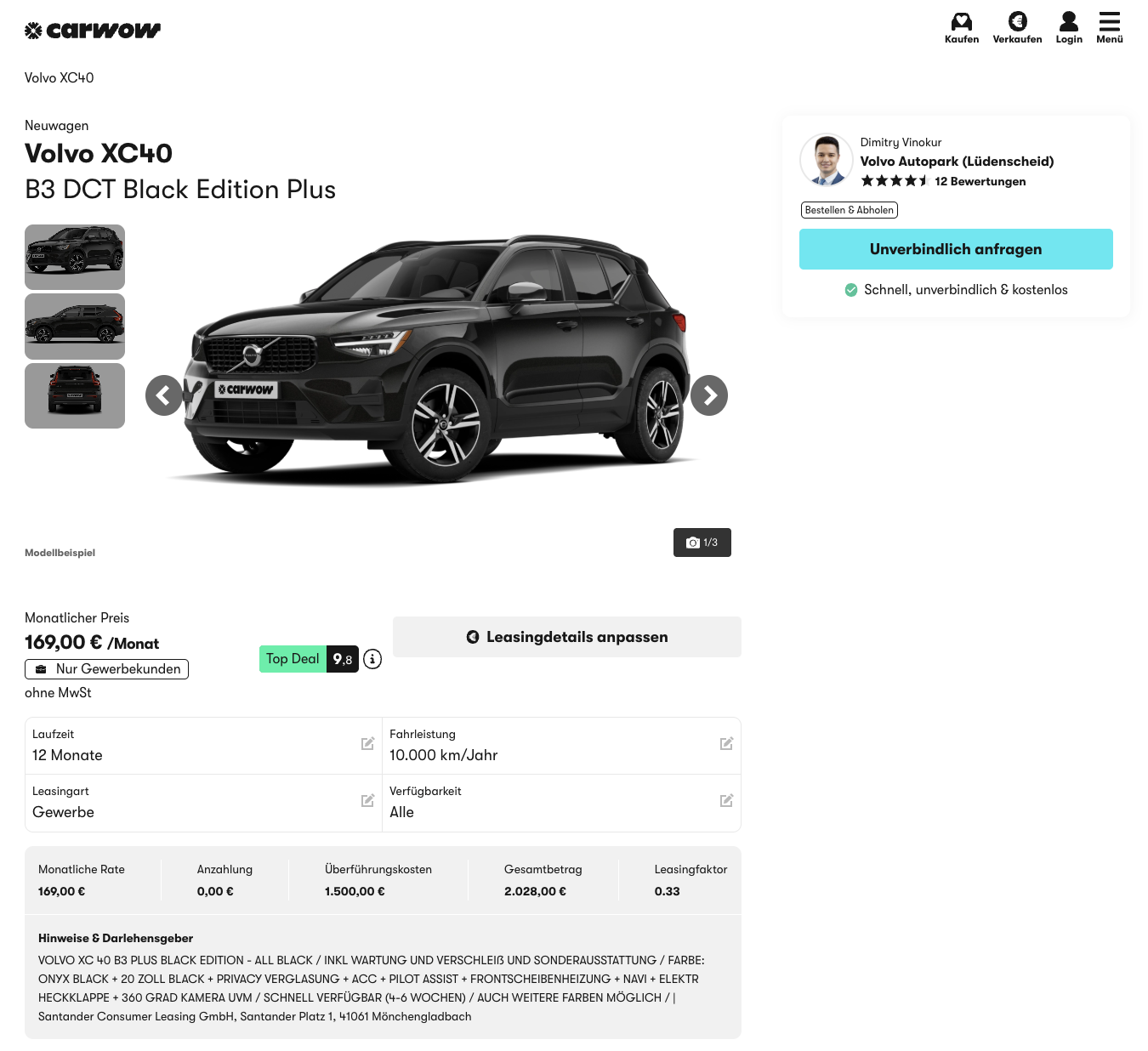Open the 12 Bewertungen dealer reviews
The image size is (1148, 1051).
(x=980, y=181)
